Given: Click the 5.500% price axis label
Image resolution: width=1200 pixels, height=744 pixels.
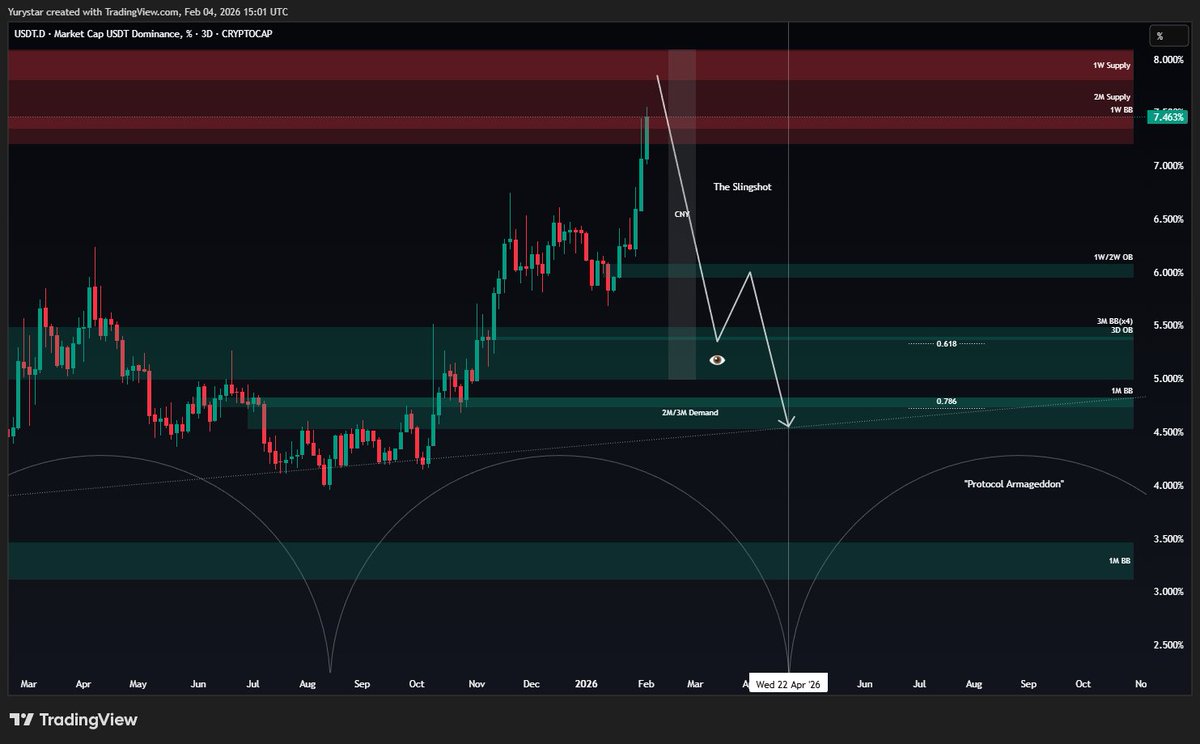Looking at the screenshot, I should tap(1168, 326).
